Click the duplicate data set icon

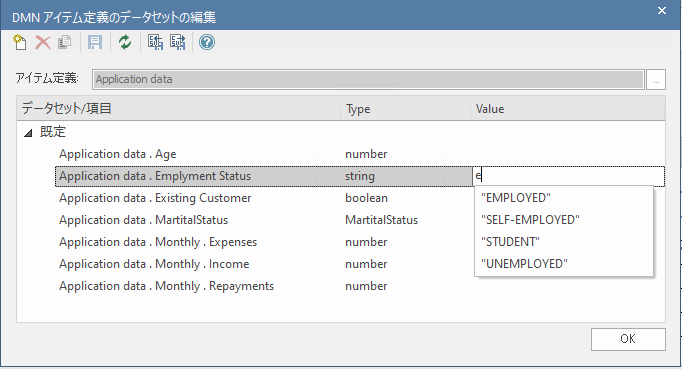point(65,42)
